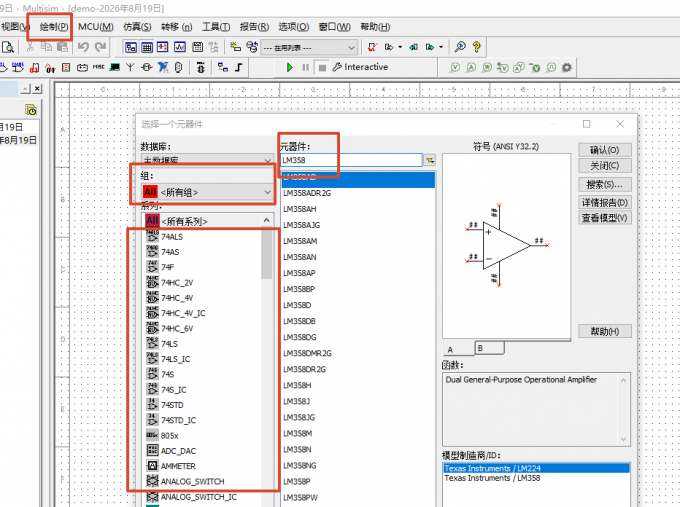The height and width of the screenshot is (507, 680).
Task: Open the Grapher waveform icon
Action: [x=180, y=47]
